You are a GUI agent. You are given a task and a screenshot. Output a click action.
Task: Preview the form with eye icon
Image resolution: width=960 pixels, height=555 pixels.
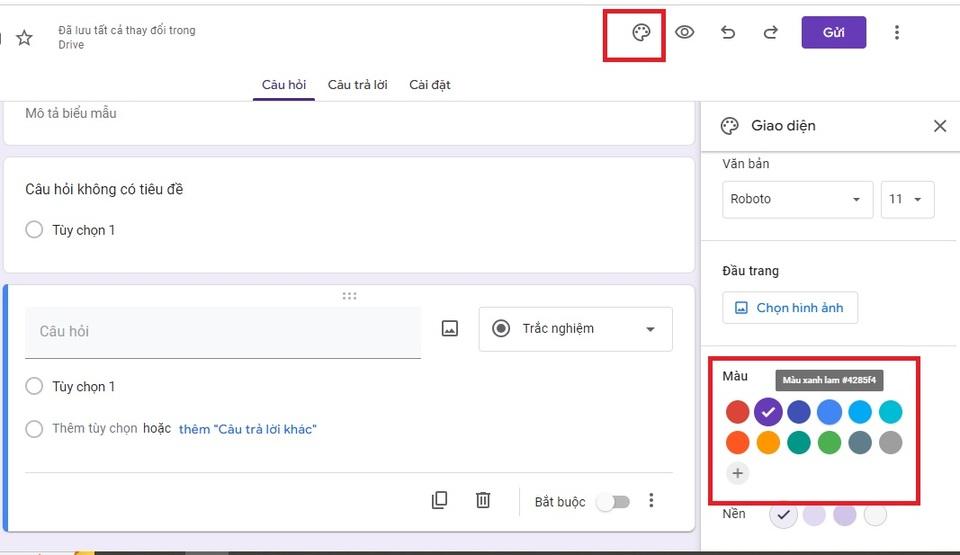coord(684,33)
